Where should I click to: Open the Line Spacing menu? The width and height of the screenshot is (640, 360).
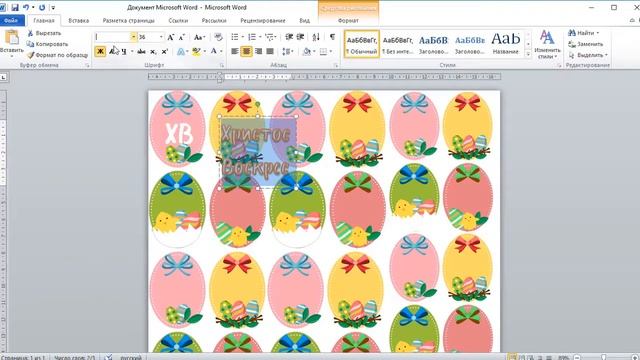[287, 51]
